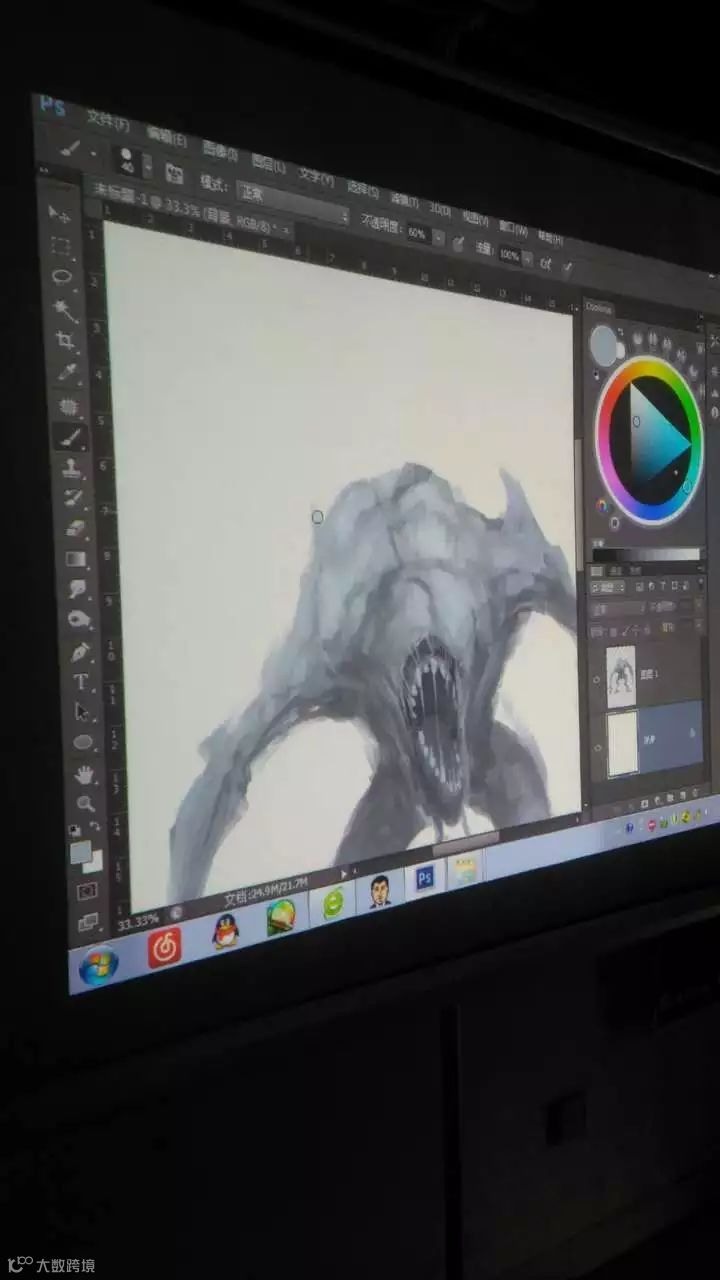
Task: Select the History Brush tool
Action: click(74, 498)
